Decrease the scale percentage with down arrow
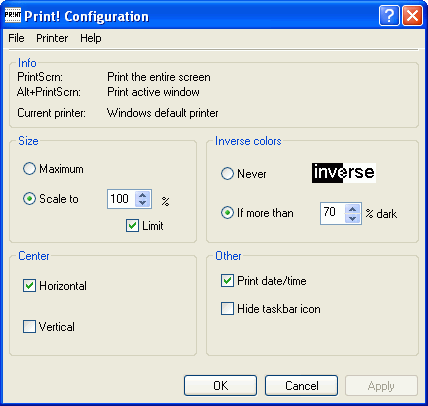The height and width of the screenshot is (406, 428). point(143,203)
